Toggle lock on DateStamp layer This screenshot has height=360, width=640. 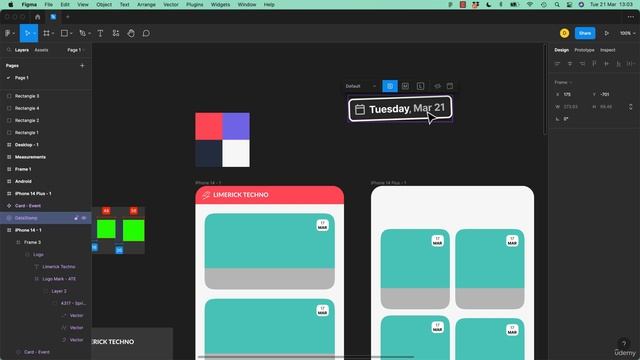tap(76, 218)
